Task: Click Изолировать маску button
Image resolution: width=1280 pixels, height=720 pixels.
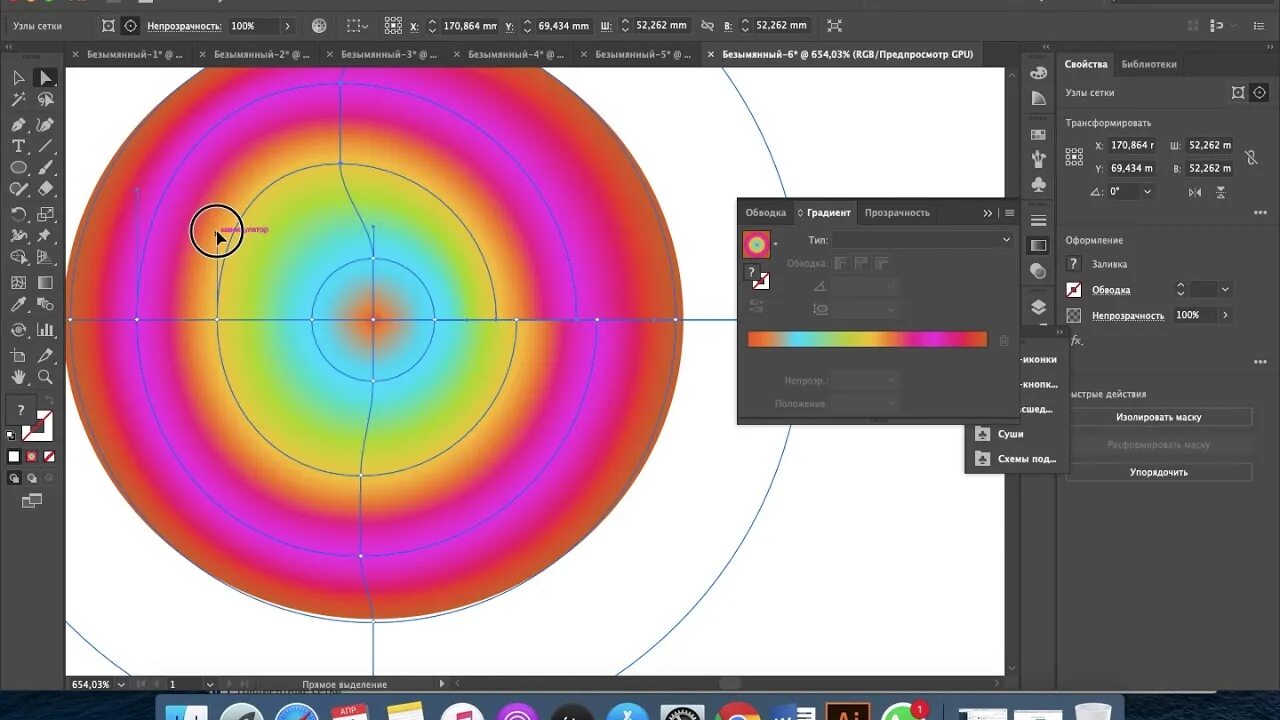Action: (1159, 417)
